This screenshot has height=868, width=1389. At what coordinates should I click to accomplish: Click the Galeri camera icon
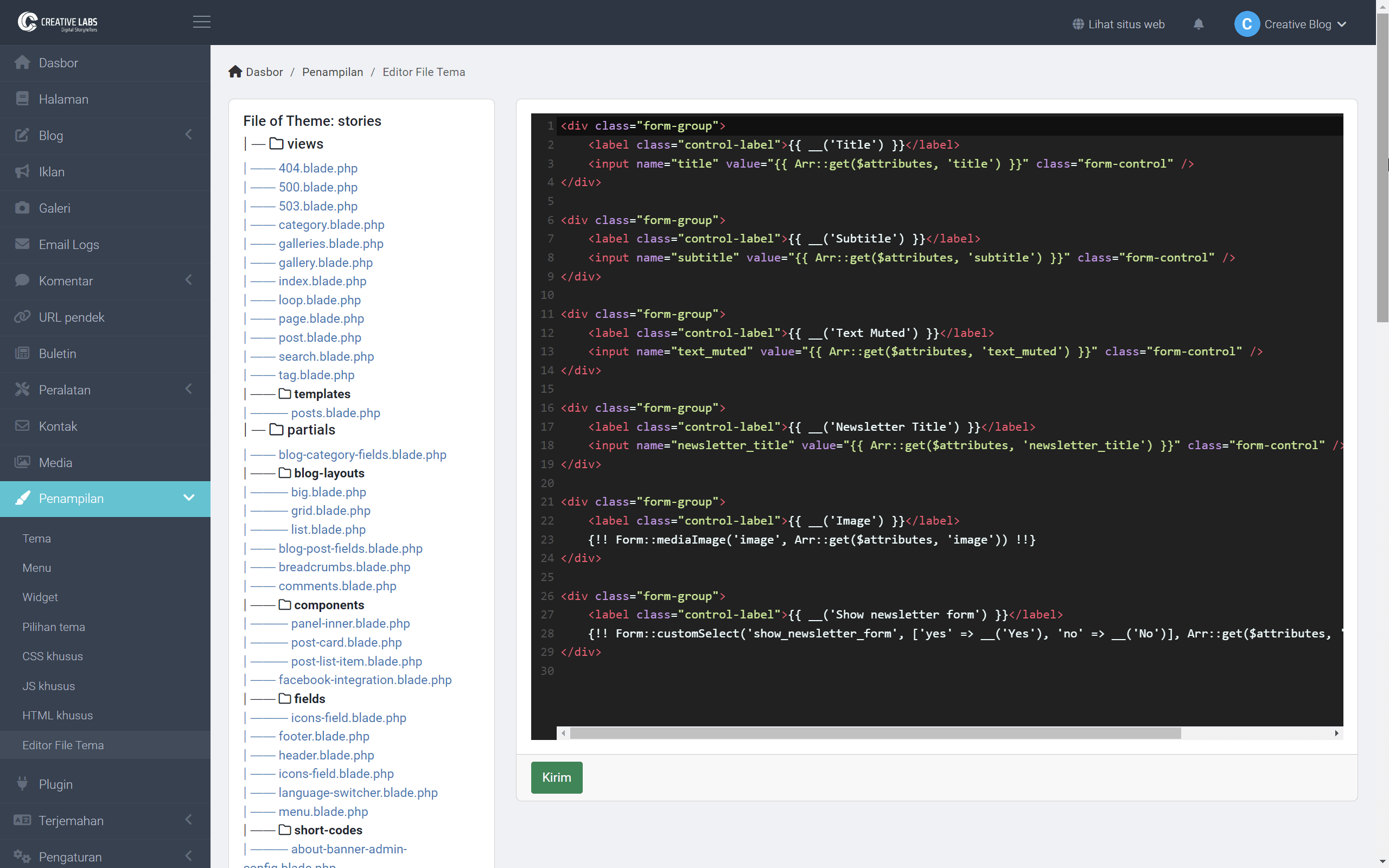[x=22, y=208]
